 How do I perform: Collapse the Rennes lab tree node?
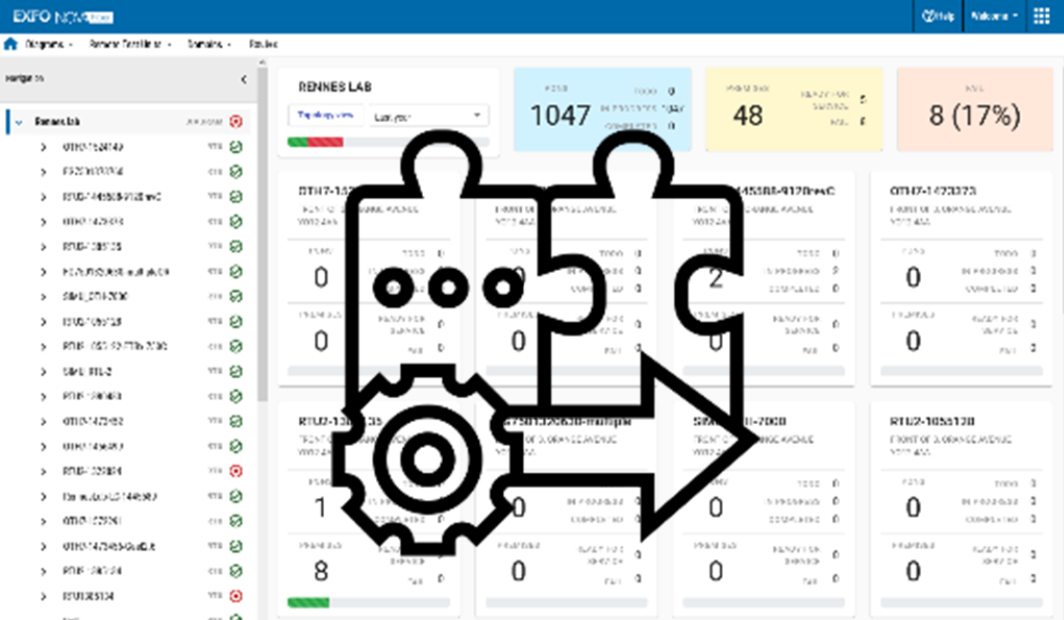click(19, 122)
